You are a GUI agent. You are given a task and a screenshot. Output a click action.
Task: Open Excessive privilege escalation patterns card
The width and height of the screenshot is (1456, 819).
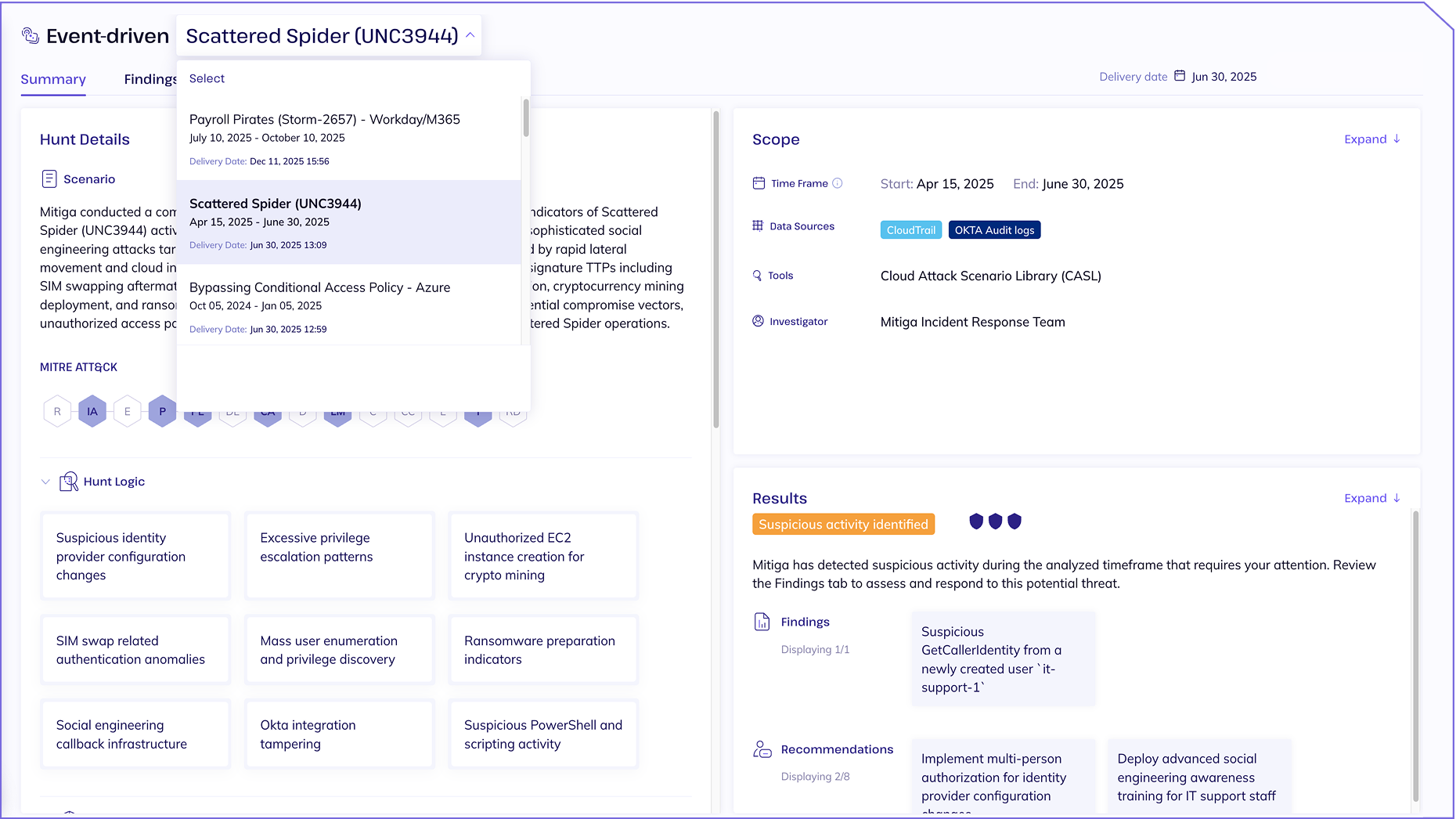click(340, 556)
